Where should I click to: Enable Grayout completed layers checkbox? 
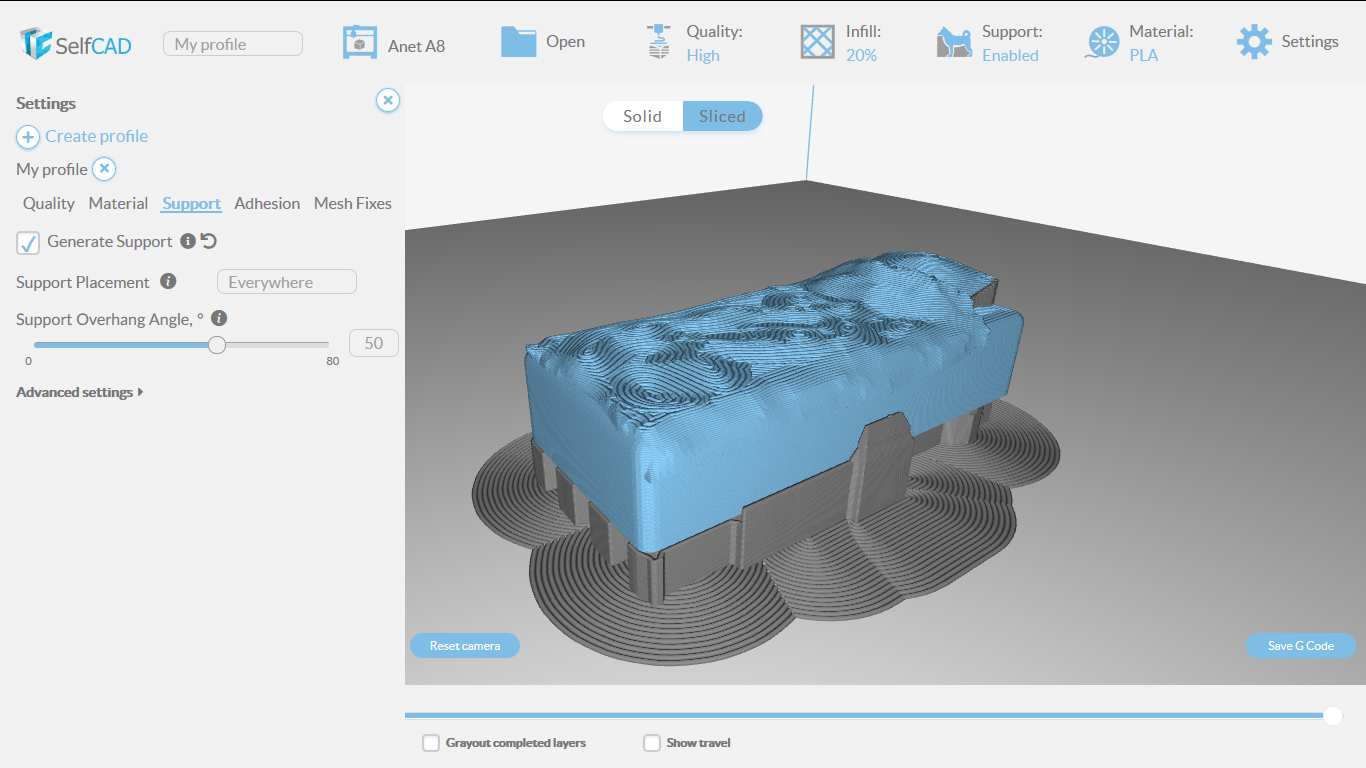(x=431, y=743)
